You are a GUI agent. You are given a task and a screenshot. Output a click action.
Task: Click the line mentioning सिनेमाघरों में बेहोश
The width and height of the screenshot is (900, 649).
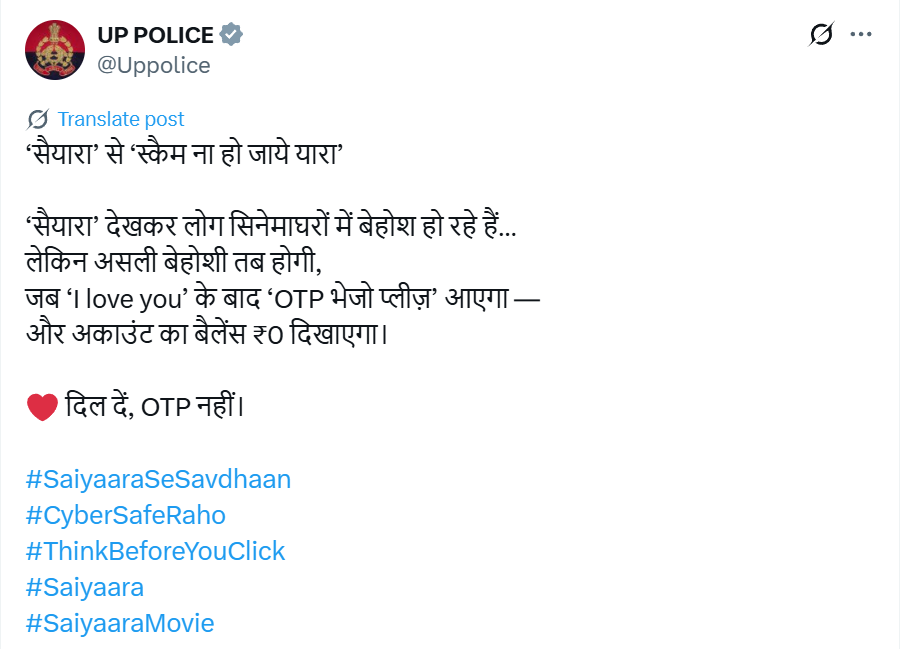click(x=271, y=226)
